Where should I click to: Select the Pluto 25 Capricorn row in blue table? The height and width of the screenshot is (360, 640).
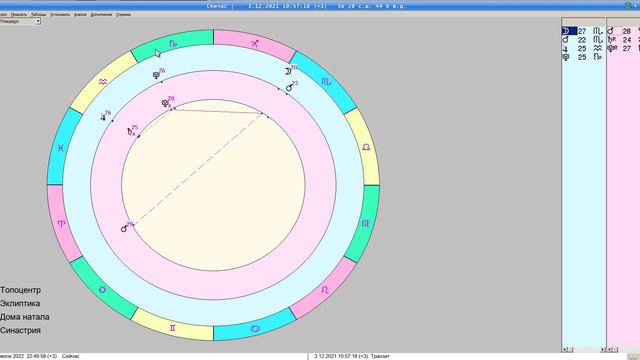click(x=583, y=57)
